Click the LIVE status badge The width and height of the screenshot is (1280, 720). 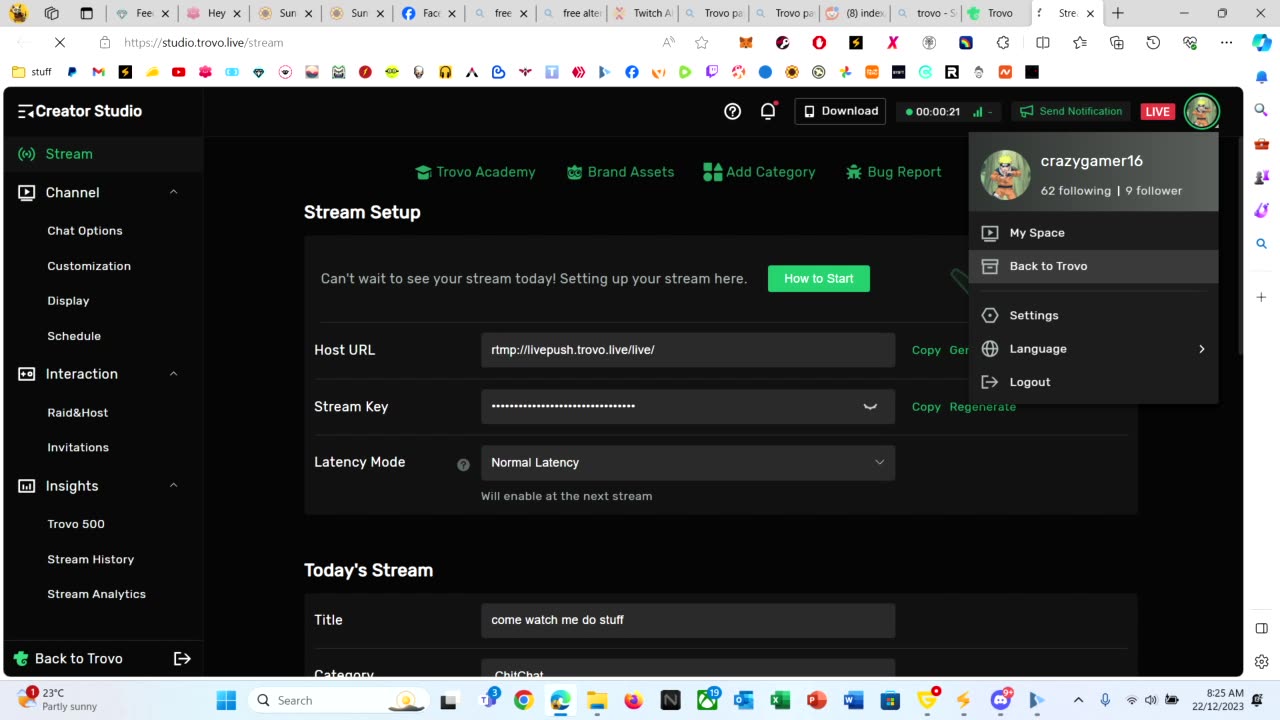pos(1157,112)
